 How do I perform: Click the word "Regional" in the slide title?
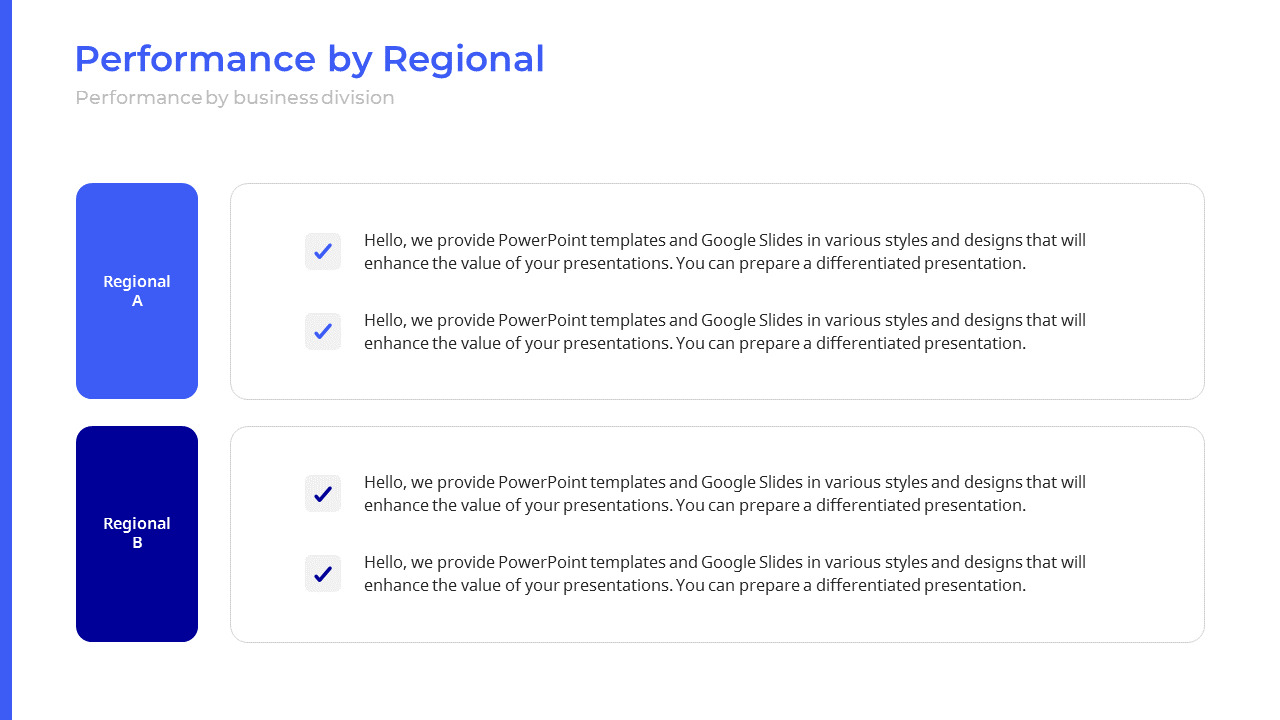463,59
